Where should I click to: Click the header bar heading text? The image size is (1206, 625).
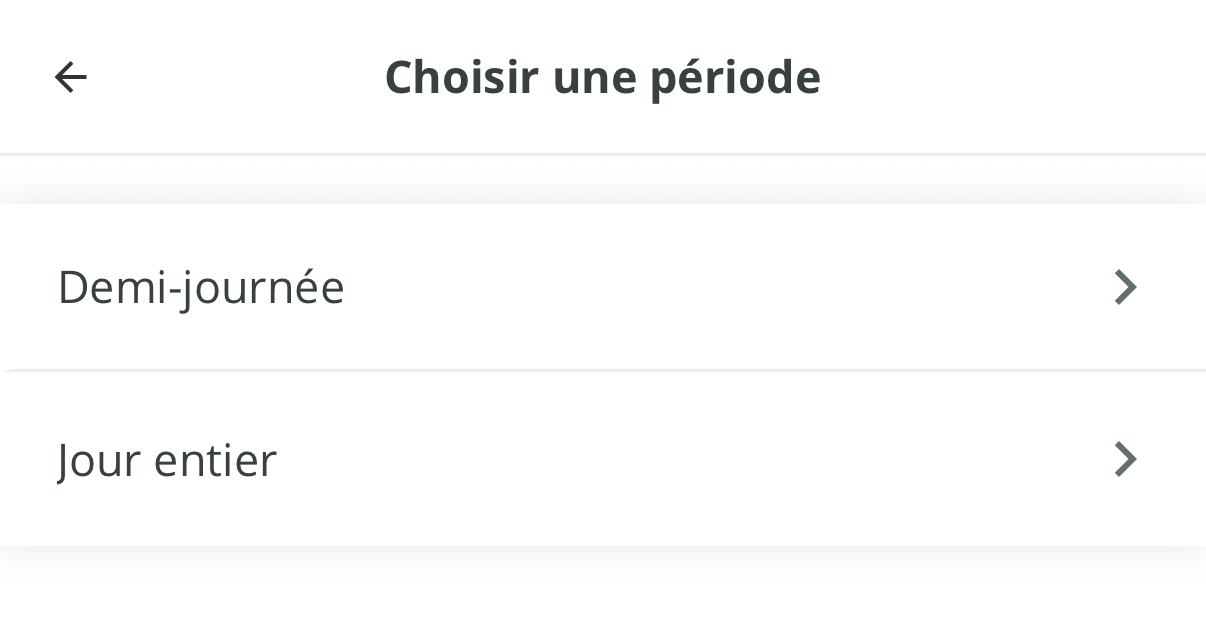tap(603, 78)
